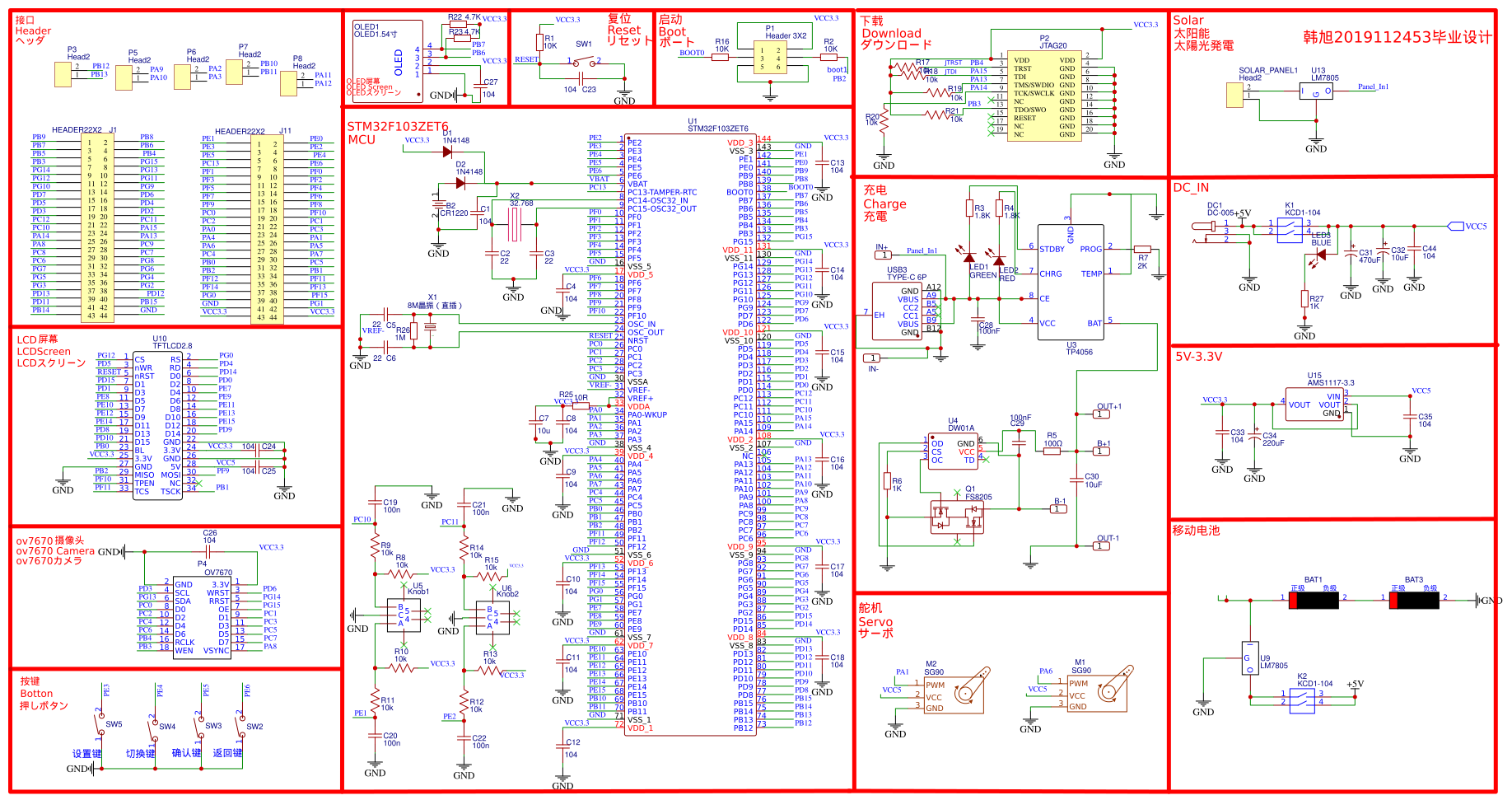The height and width of the screenshot is (800, 1512).
Task: Select the P2 JTAG20 connector block
Action: point(1043,96)
